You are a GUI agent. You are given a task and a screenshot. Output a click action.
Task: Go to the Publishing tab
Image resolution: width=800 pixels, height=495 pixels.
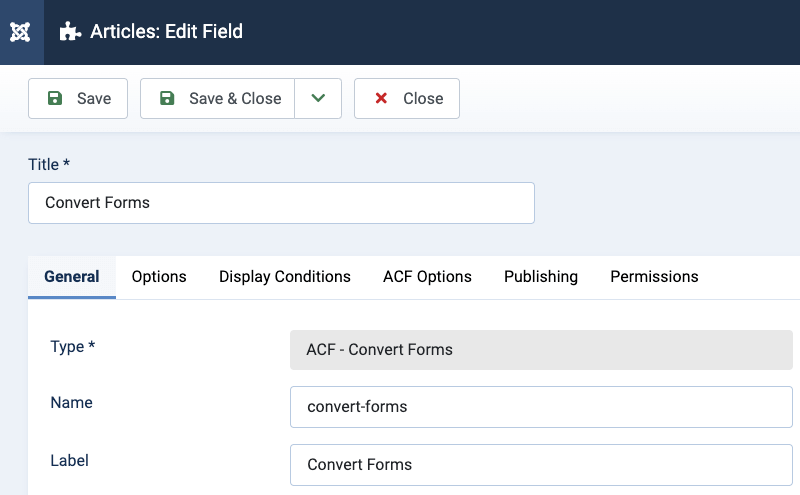click(541, 277)
